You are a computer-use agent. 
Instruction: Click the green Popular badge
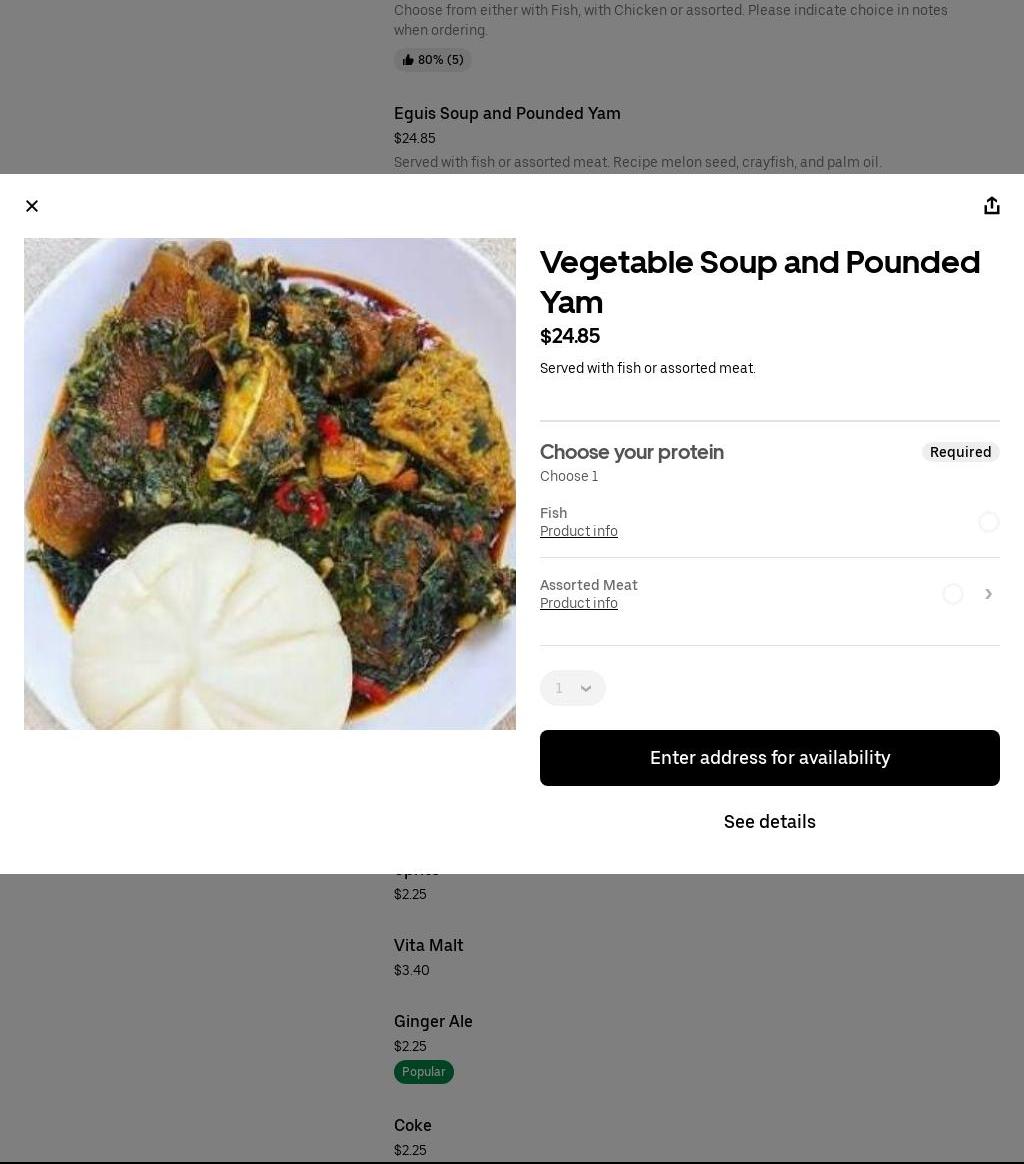click(x=424, y=1072)
